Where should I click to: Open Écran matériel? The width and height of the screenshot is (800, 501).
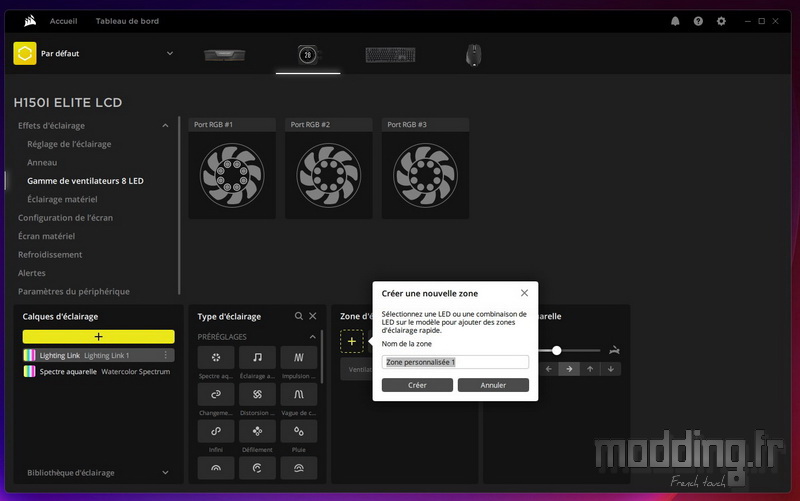46,236
